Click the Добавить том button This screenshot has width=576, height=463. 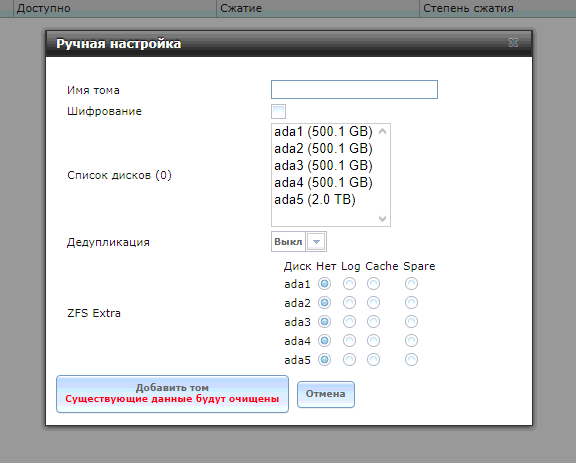(172, 394)
